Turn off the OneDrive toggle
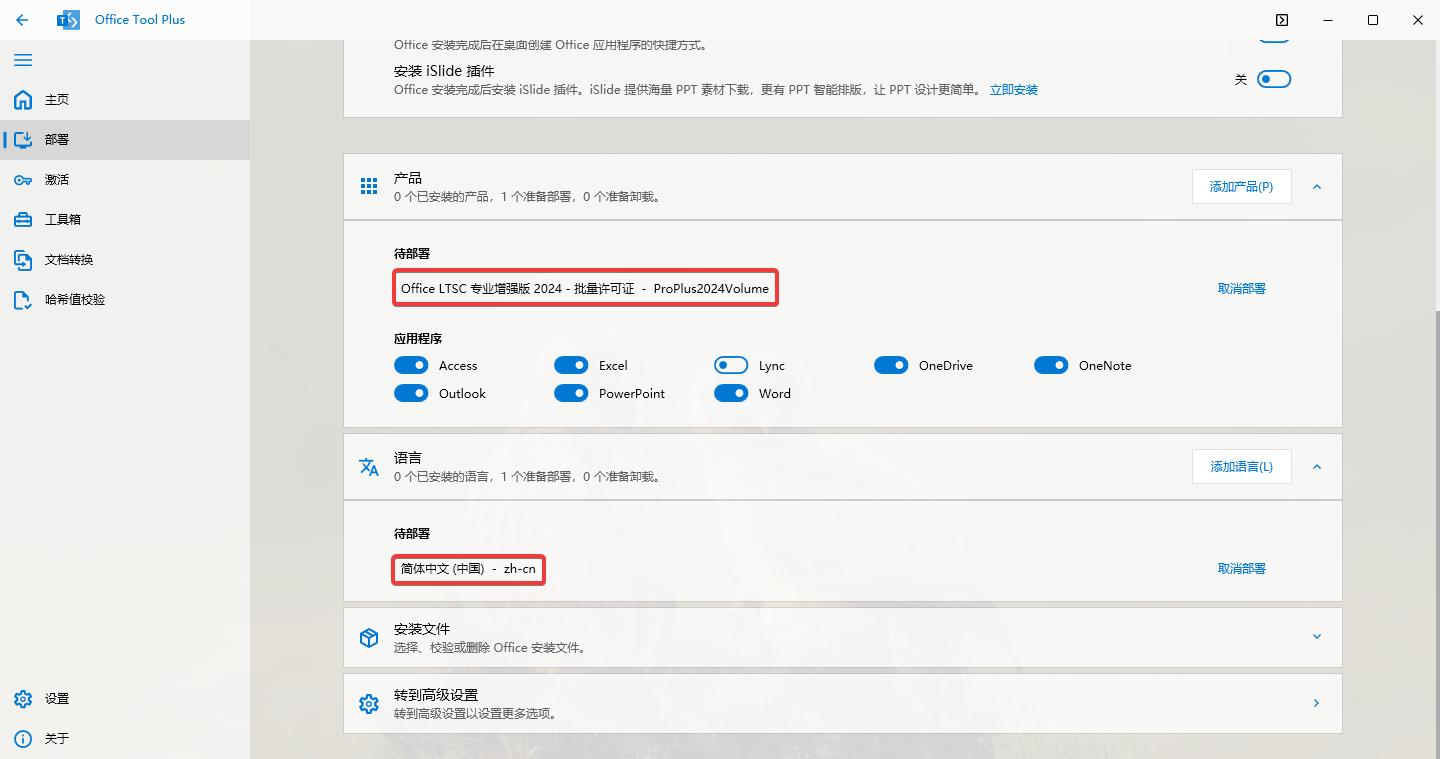This screenshot has width=1440, height=759. tap(891, 365)
